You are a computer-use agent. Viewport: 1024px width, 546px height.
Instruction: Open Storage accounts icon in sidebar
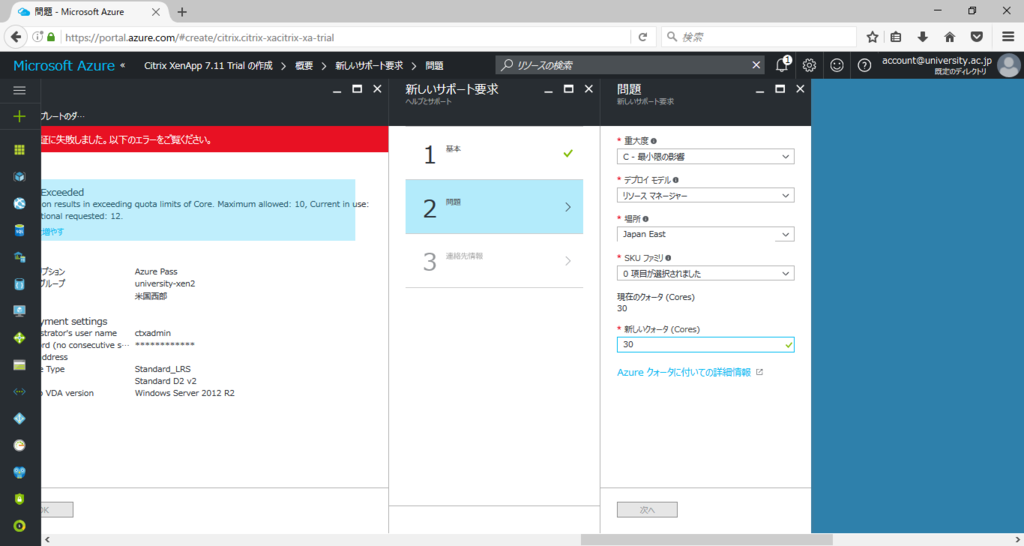(x=20, y=364)
